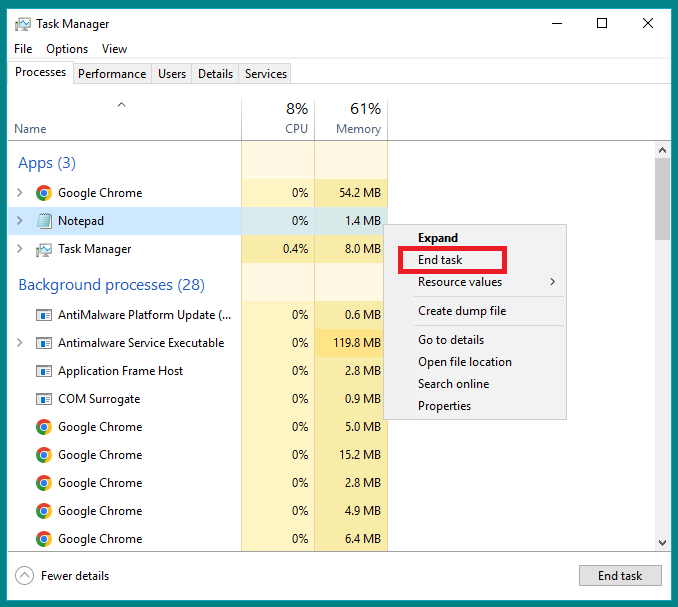
Task: Choose Expand in the context menu
Action: point(438,238)
